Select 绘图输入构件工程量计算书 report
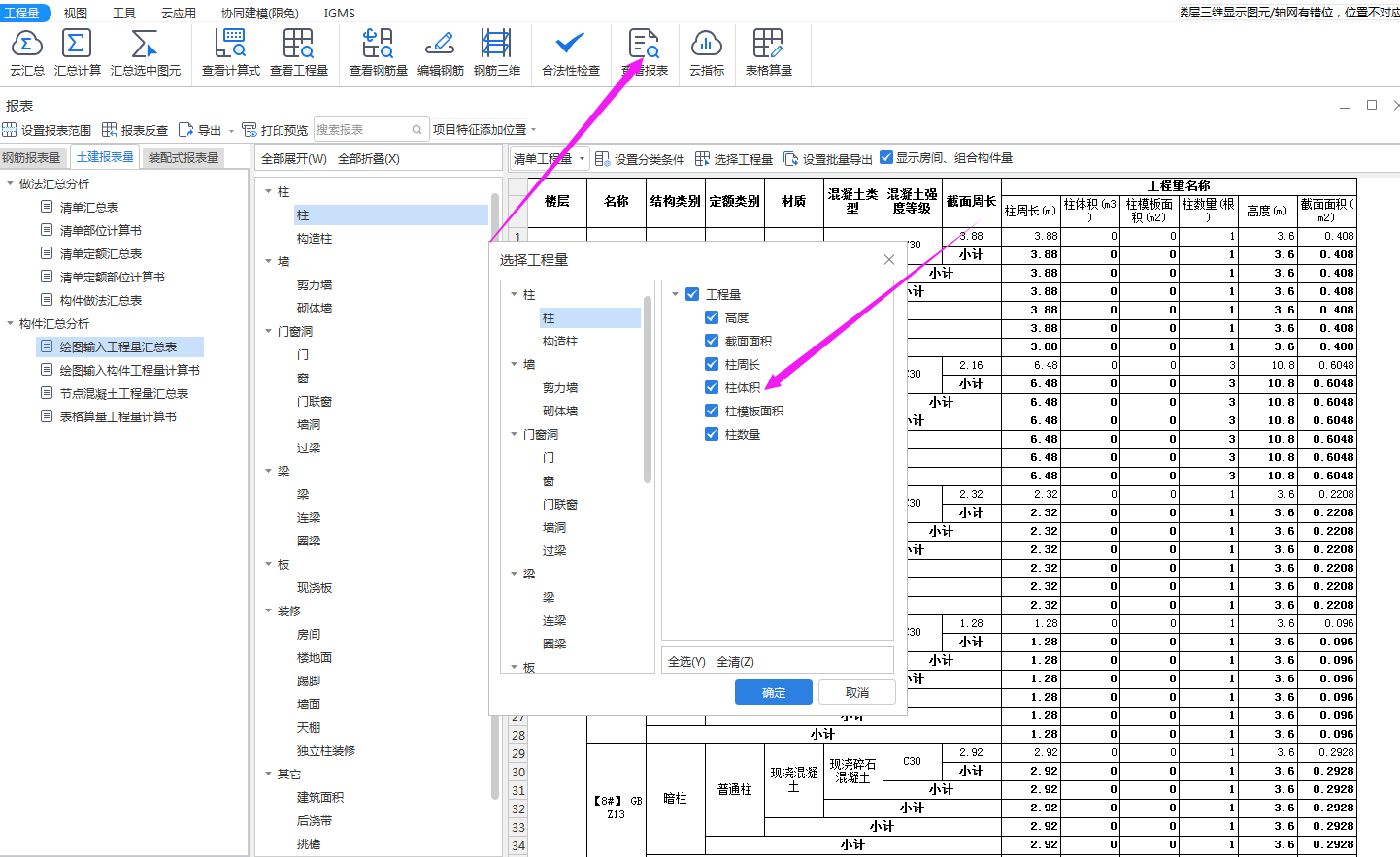The width and height of the screenshot is (1400, 857). pyautogui.click(x=130, y=370)
